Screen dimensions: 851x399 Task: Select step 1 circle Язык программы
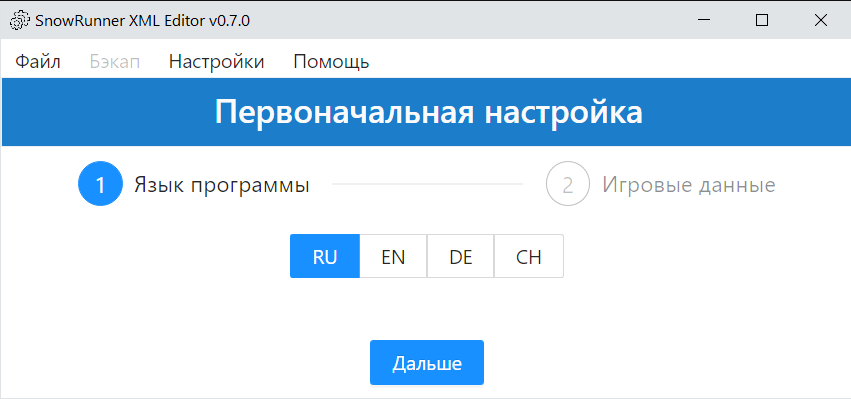[x=100, y=184]
